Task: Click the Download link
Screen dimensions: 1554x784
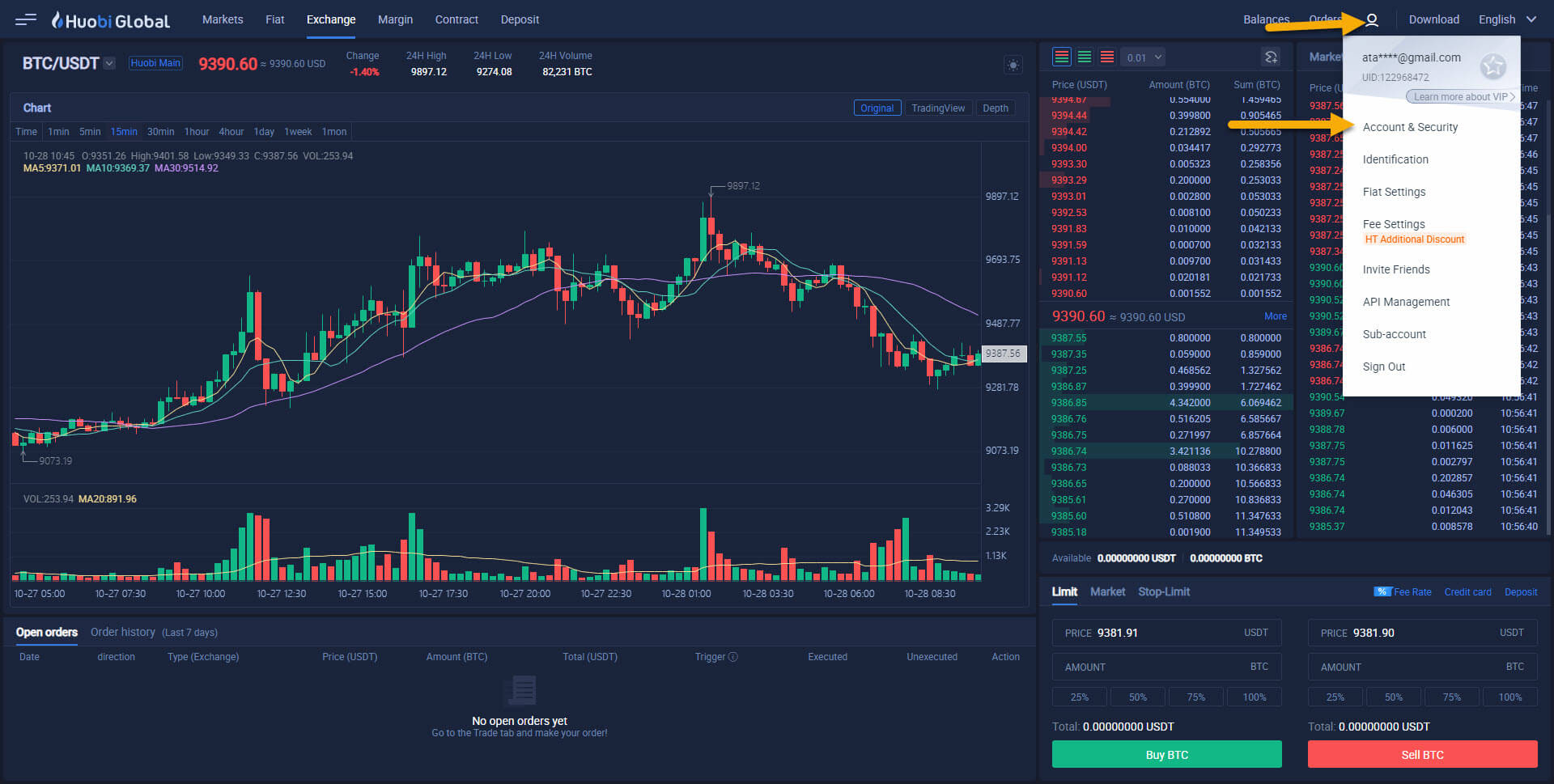Action: click(x=1433, y=19)
